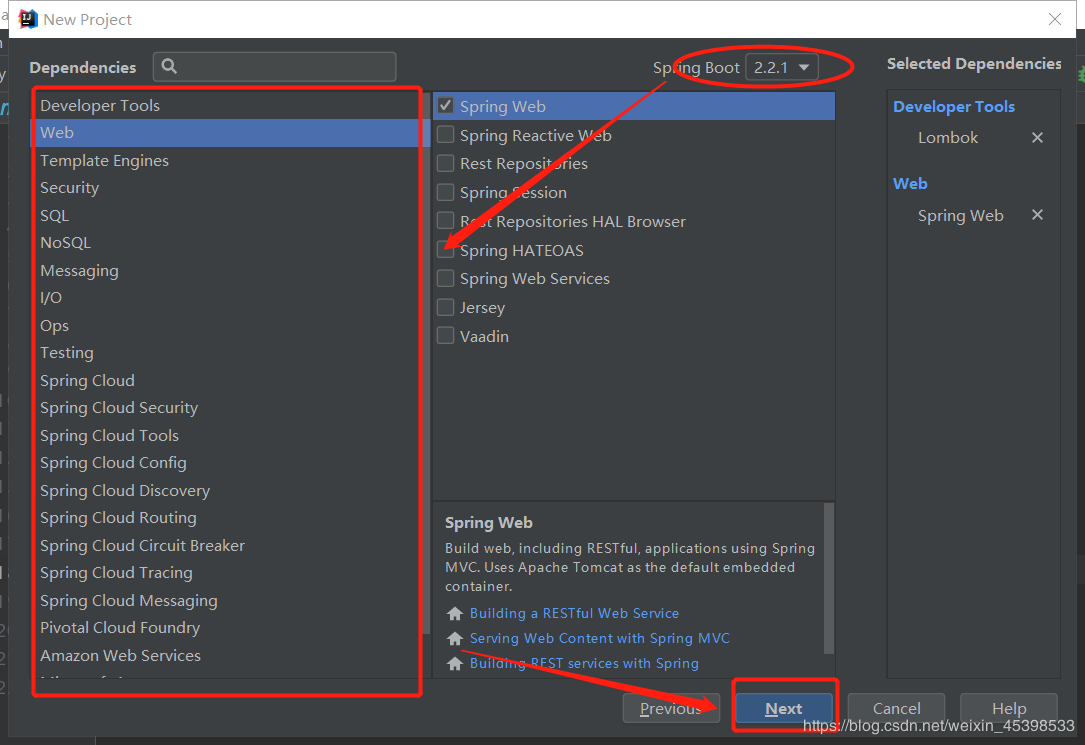Select the Testing category
The image size is (1085, 745).
227,352
